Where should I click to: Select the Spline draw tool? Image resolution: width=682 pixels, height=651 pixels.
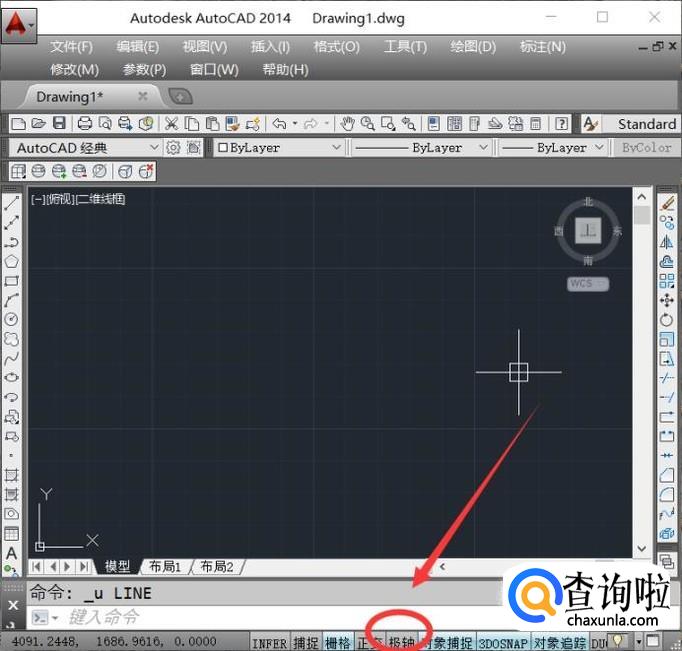12,358
